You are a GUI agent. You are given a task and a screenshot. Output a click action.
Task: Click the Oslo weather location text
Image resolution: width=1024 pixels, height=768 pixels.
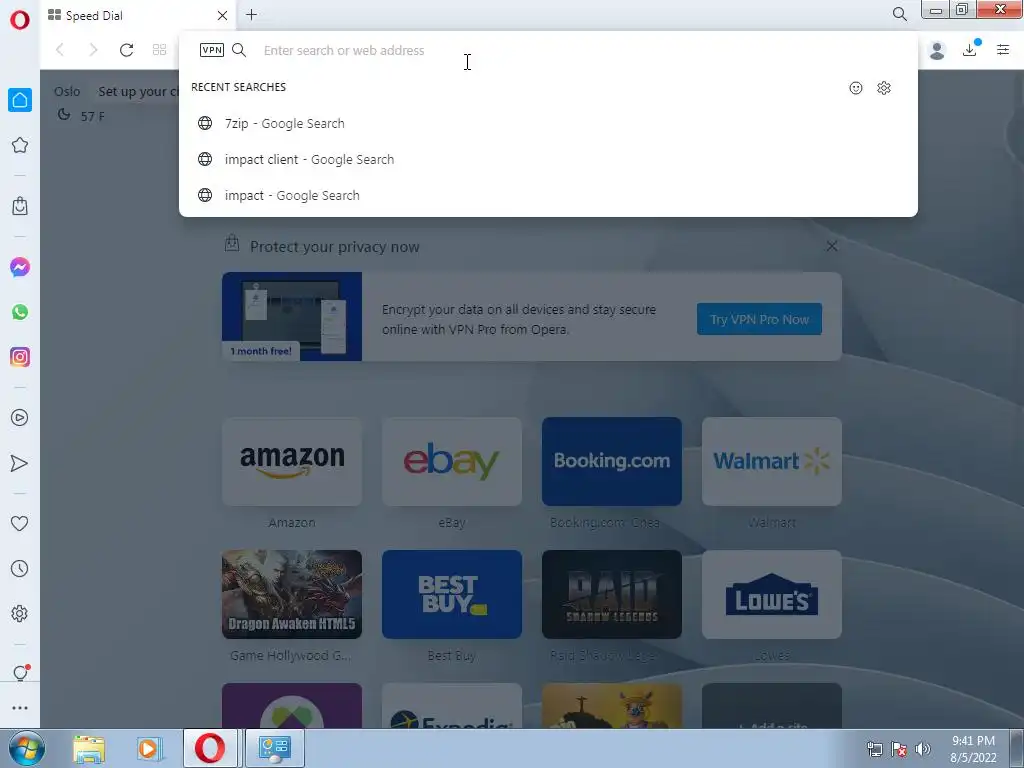pos(67,91)
